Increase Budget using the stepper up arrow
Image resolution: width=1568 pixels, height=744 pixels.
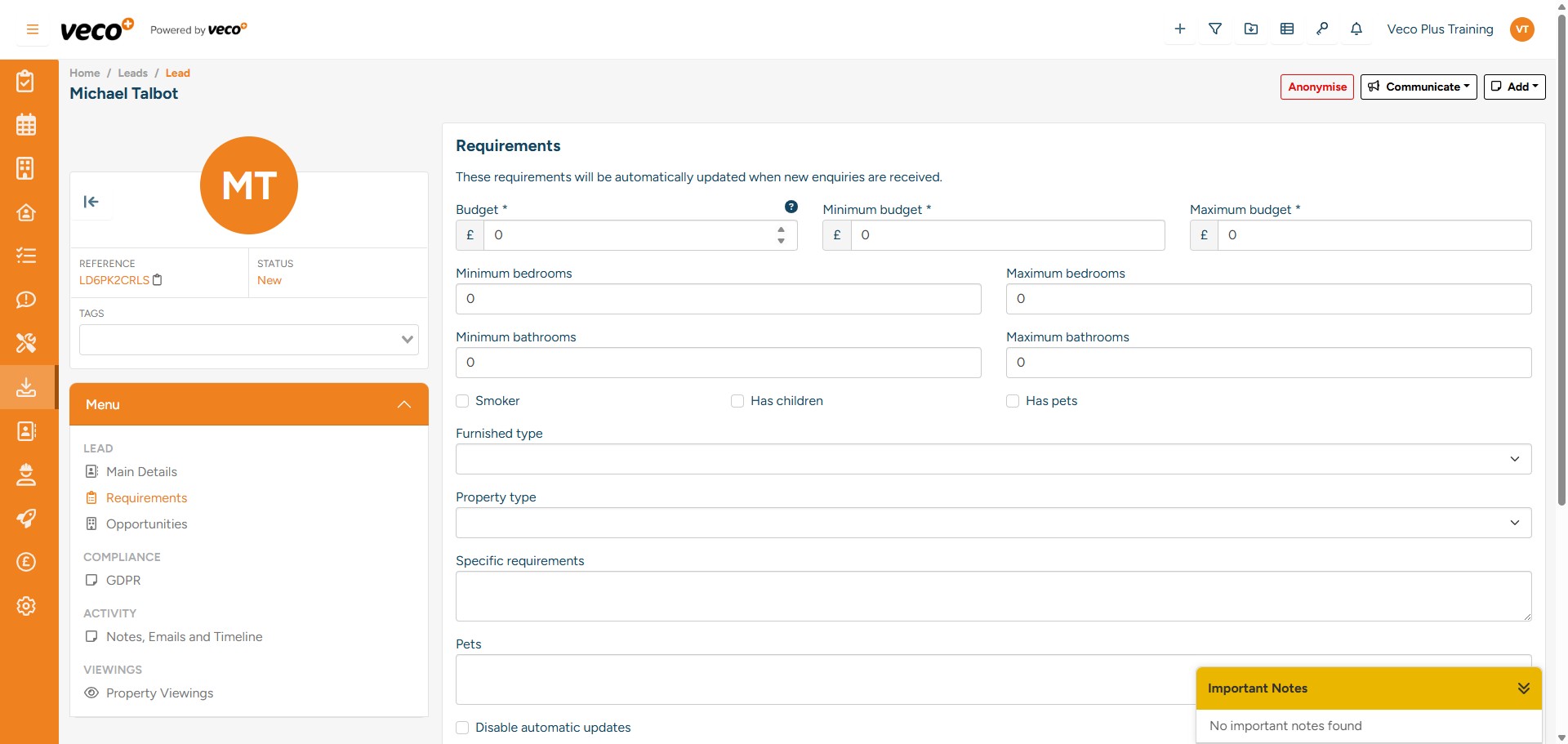(x=781, y=229)
